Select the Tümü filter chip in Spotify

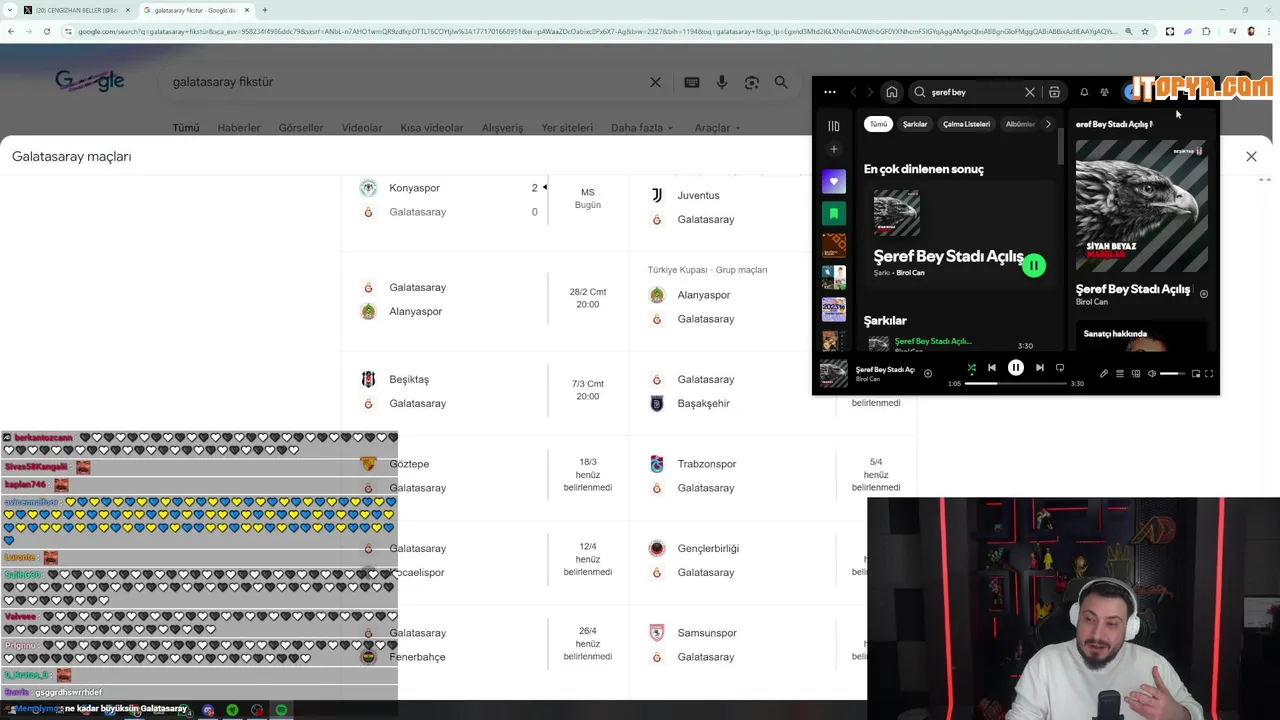[878, 124]
